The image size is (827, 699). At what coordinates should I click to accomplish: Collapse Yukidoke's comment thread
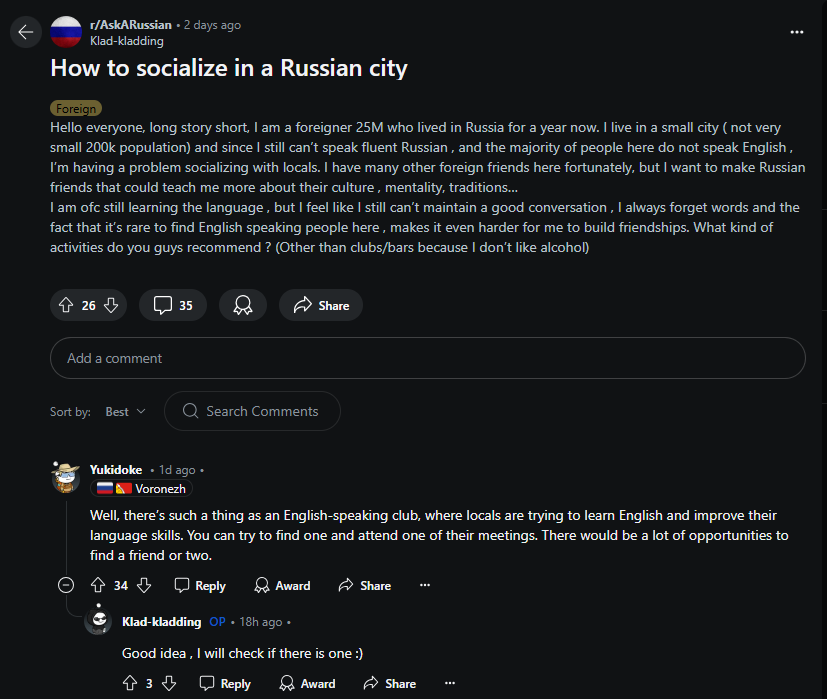click(x=66, y=586)
